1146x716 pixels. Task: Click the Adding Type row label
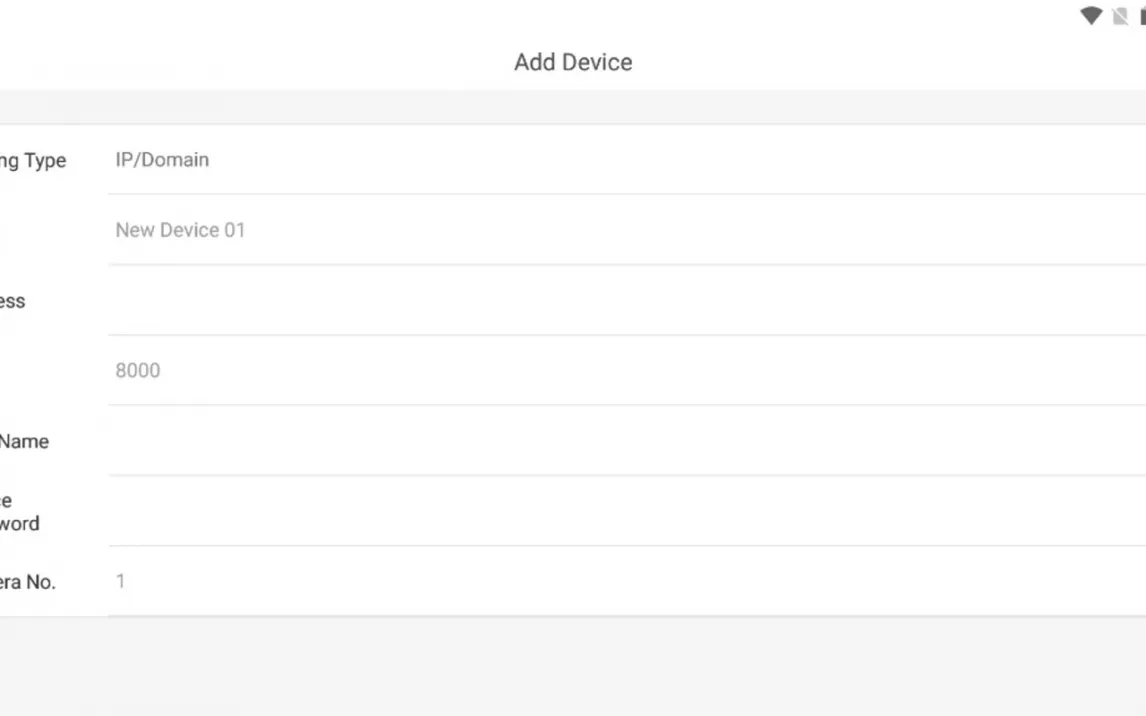32,161
